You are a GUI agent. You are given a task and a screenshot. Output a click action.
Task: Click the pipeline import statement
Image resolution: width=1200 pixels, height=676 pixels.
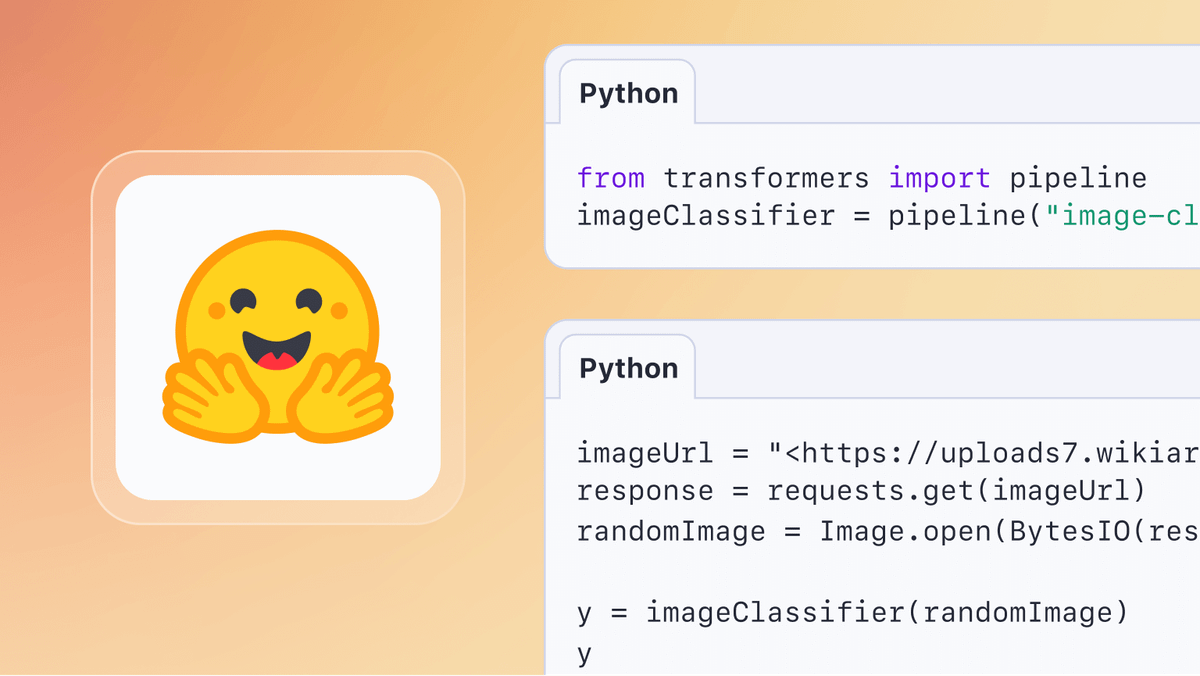point(860,177)
